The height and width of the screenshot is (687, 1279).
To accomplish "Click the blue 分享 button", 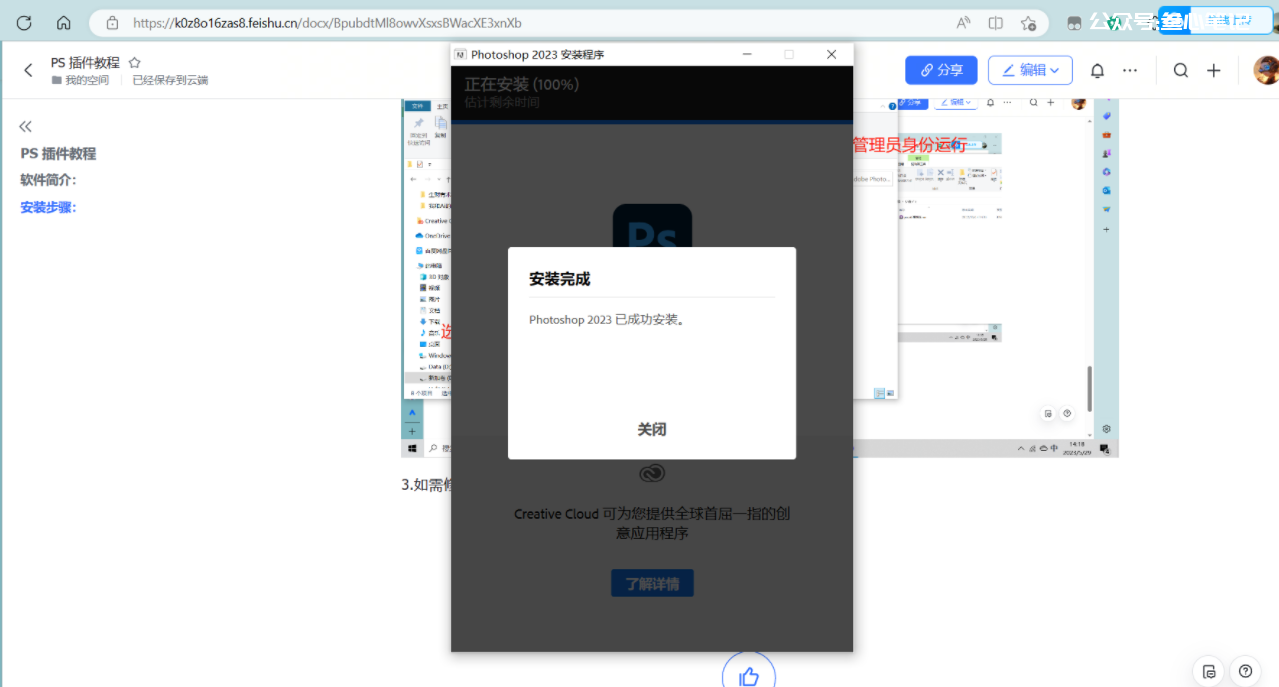I will pyautogui.click(x=941, y=70).
